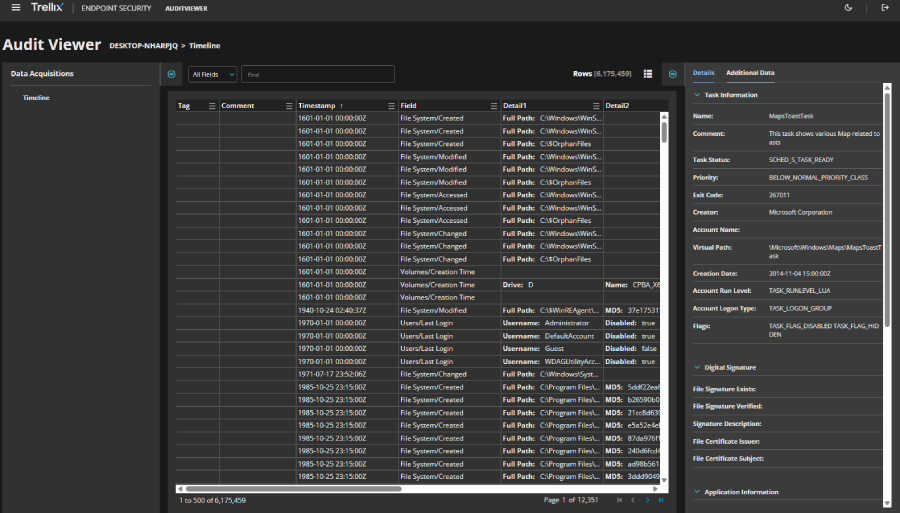Click the MD5: 5ddf22ea cell
The height and width of the screenshot is (513, 900).
tap(632, 387)
